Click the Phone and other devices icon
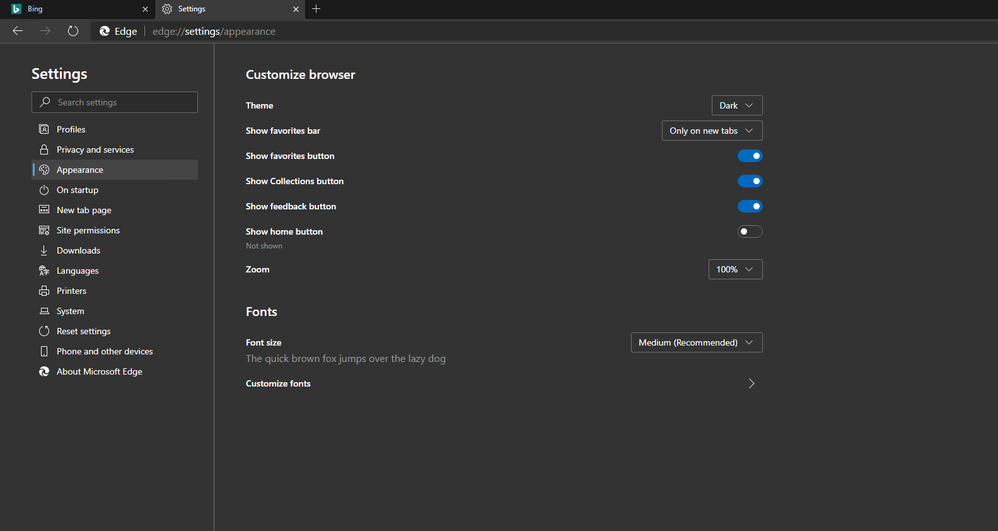998x531 pixels. click(x=44, y=351)
